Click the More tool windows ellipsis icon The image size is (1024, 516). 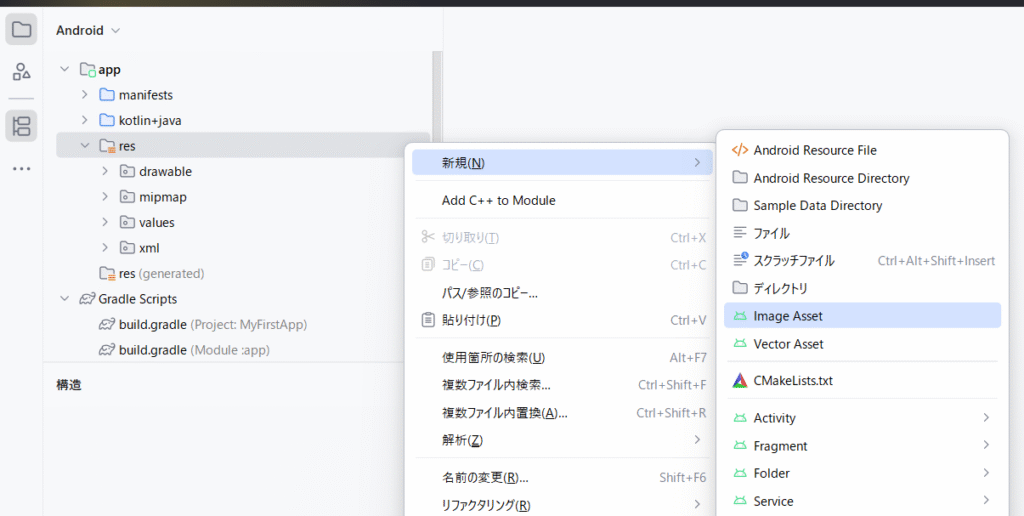point(21,169)
